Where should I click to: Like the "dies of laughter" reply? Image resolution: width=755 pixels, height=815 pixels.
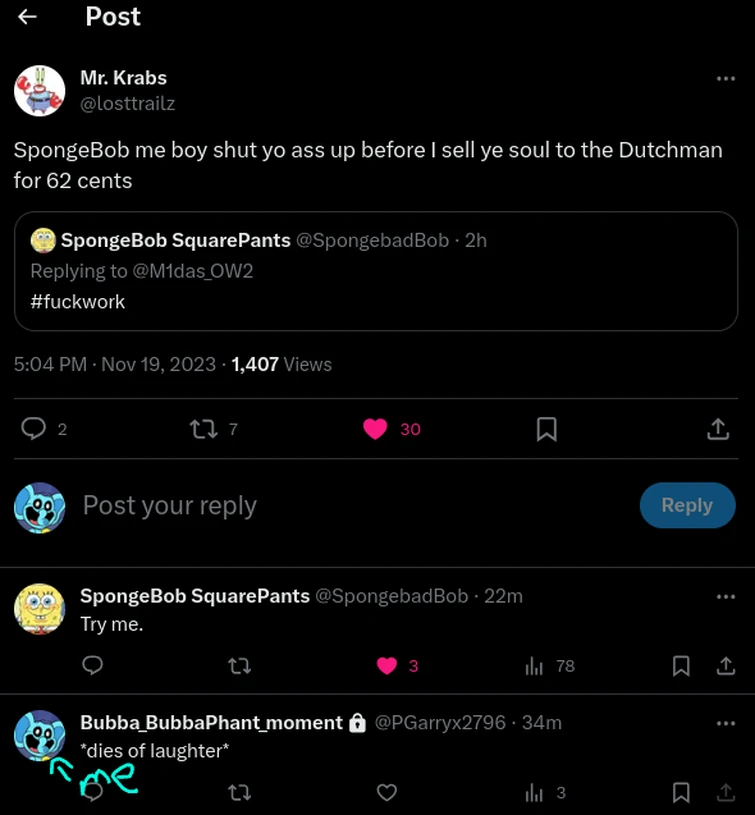(x=387, y=793)
